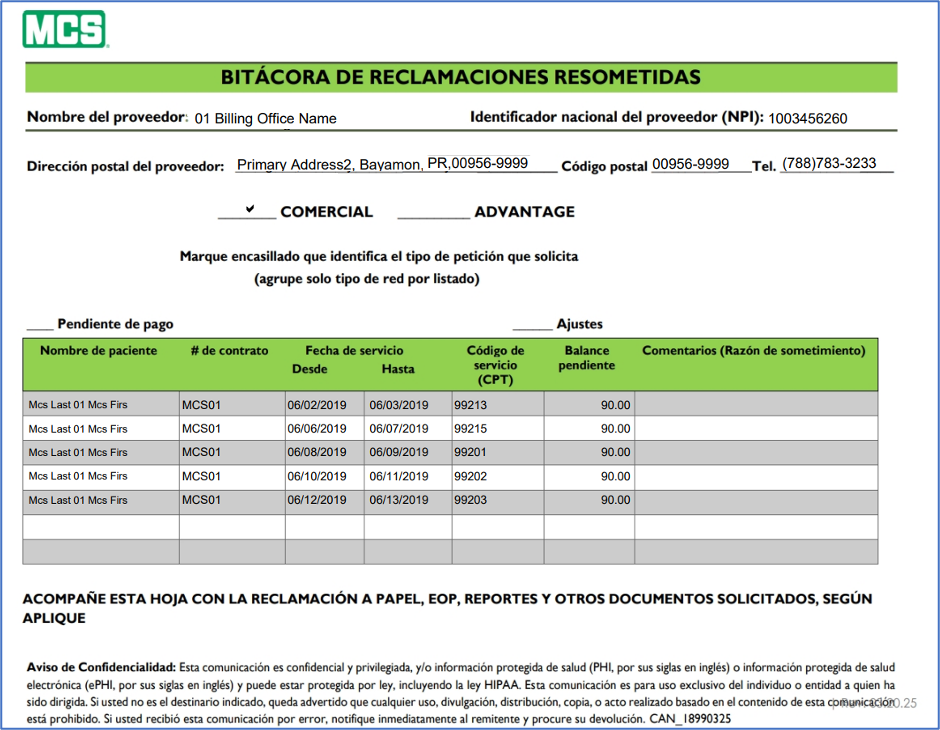
Task: Click the comments cell for CPT 99201 row
Action: click(x=755, y=453)
